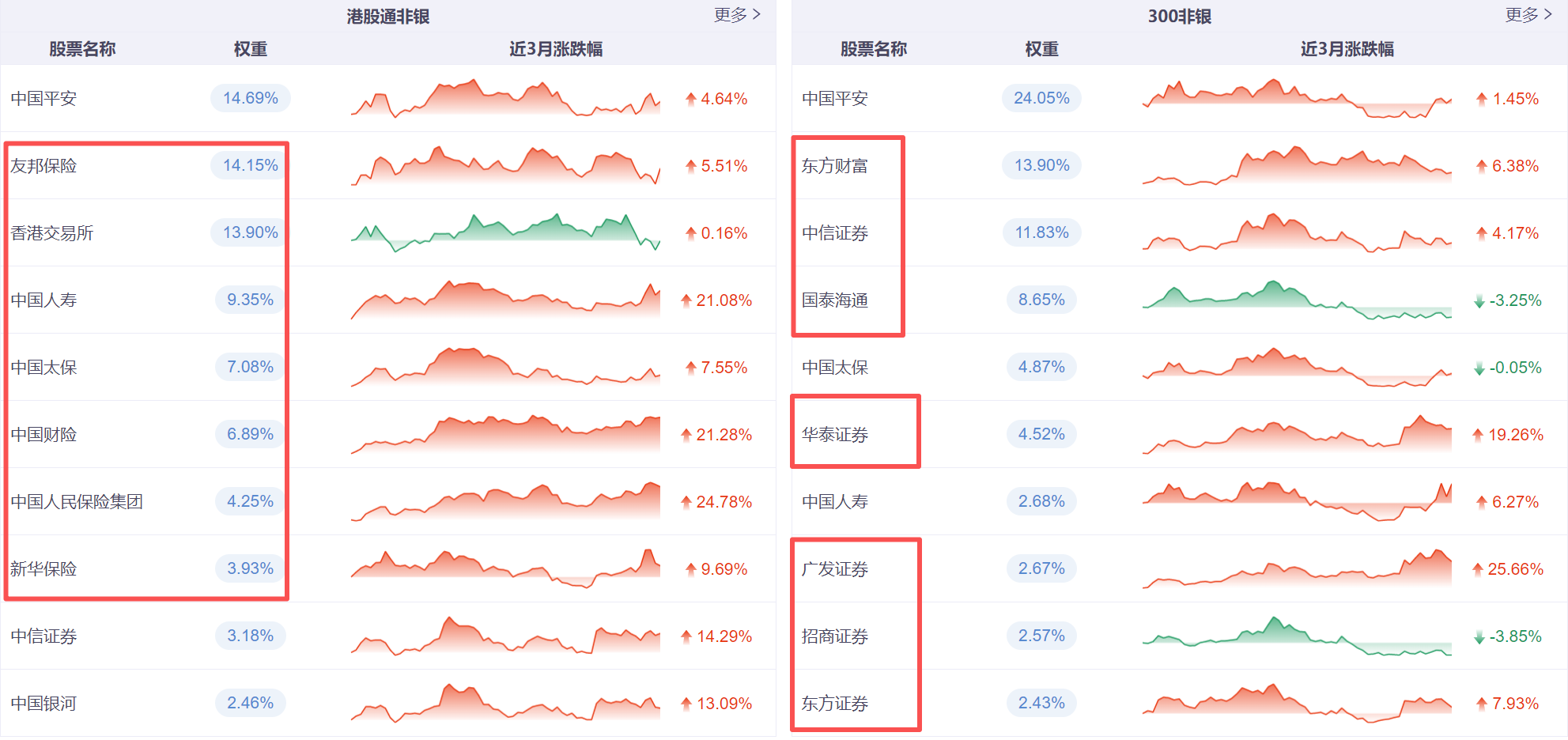Image resolution: width=1568 pixels, height=740 pixels.
Task: Click 香港交易所 13.90% weight badge
Action: [x=251, y=232]
